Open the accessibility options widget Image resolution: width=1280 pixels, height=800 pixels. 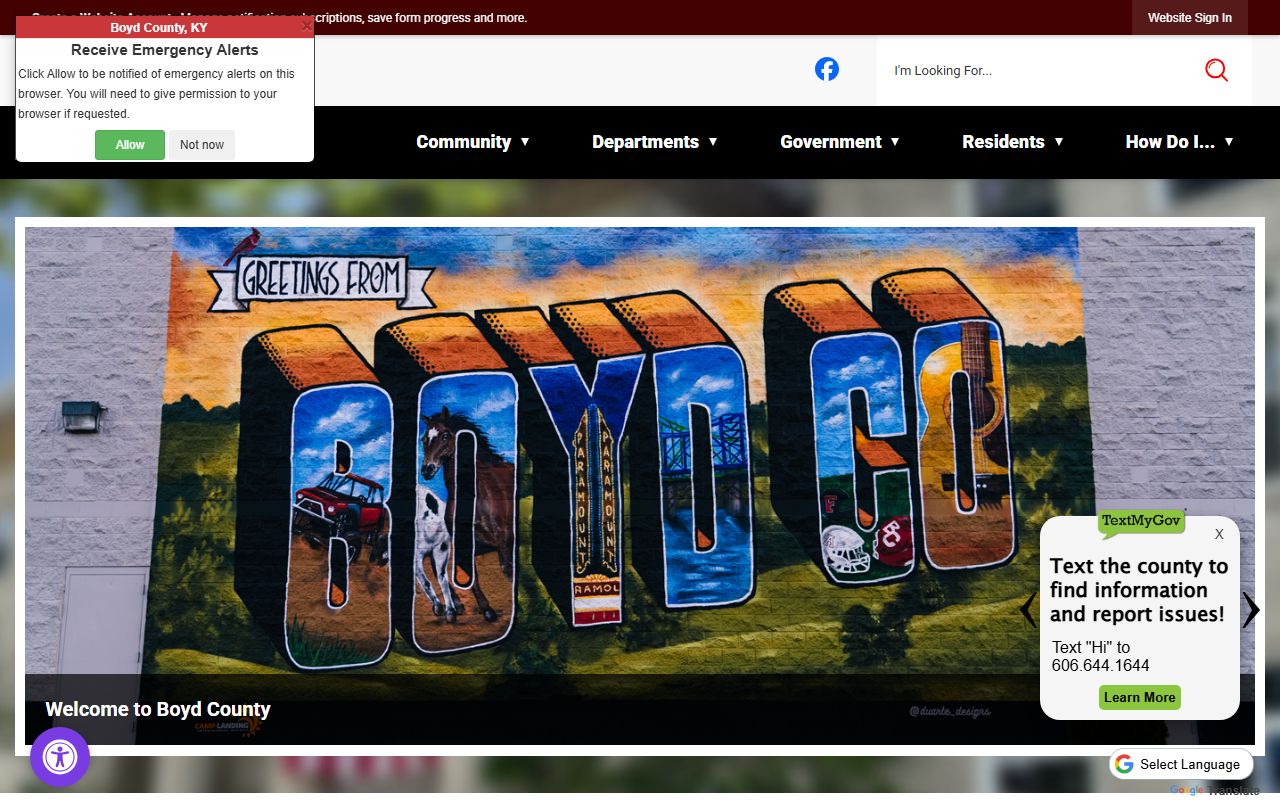coord(60,757)
